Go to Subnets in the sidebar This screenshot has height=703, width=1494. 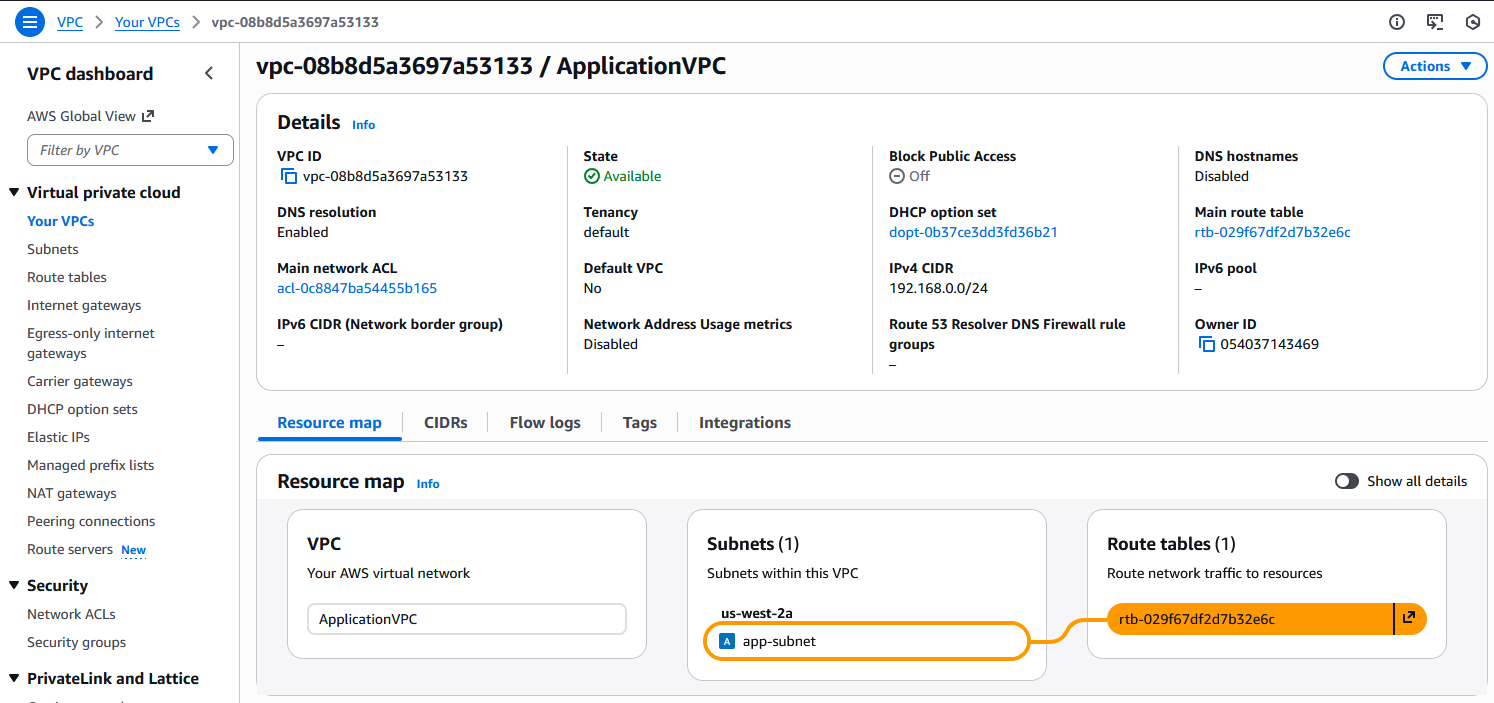tap(53, 249)
